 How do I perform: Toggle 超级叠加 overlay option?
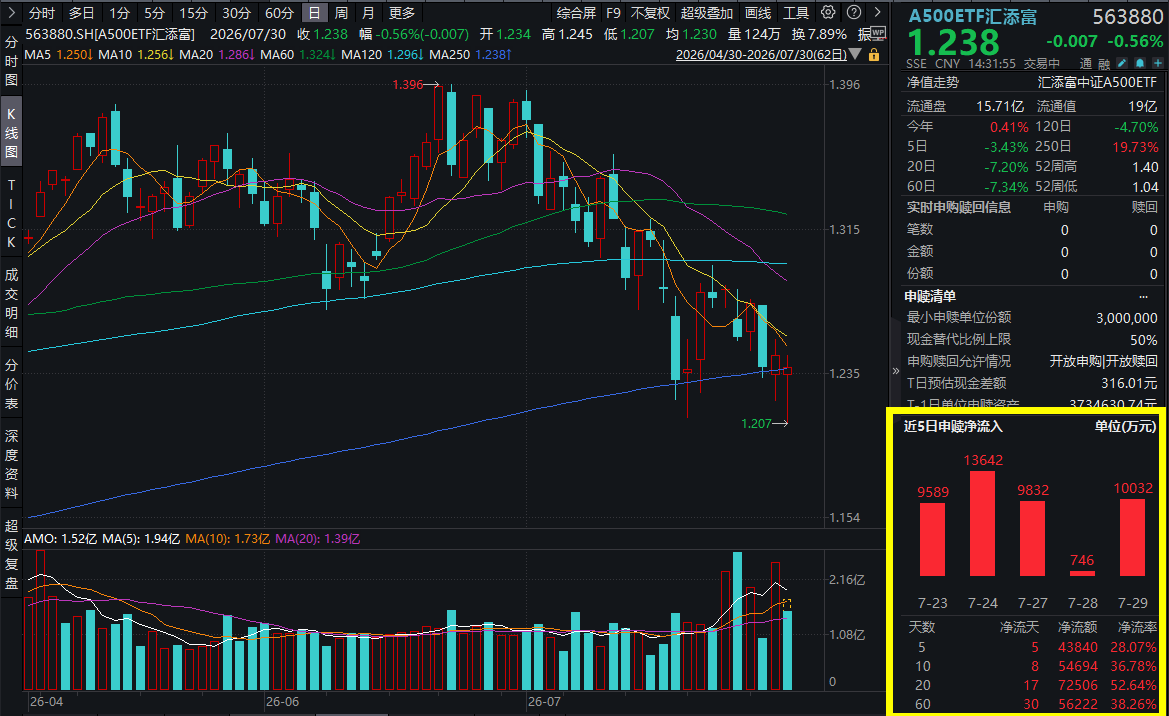(707, 13)
